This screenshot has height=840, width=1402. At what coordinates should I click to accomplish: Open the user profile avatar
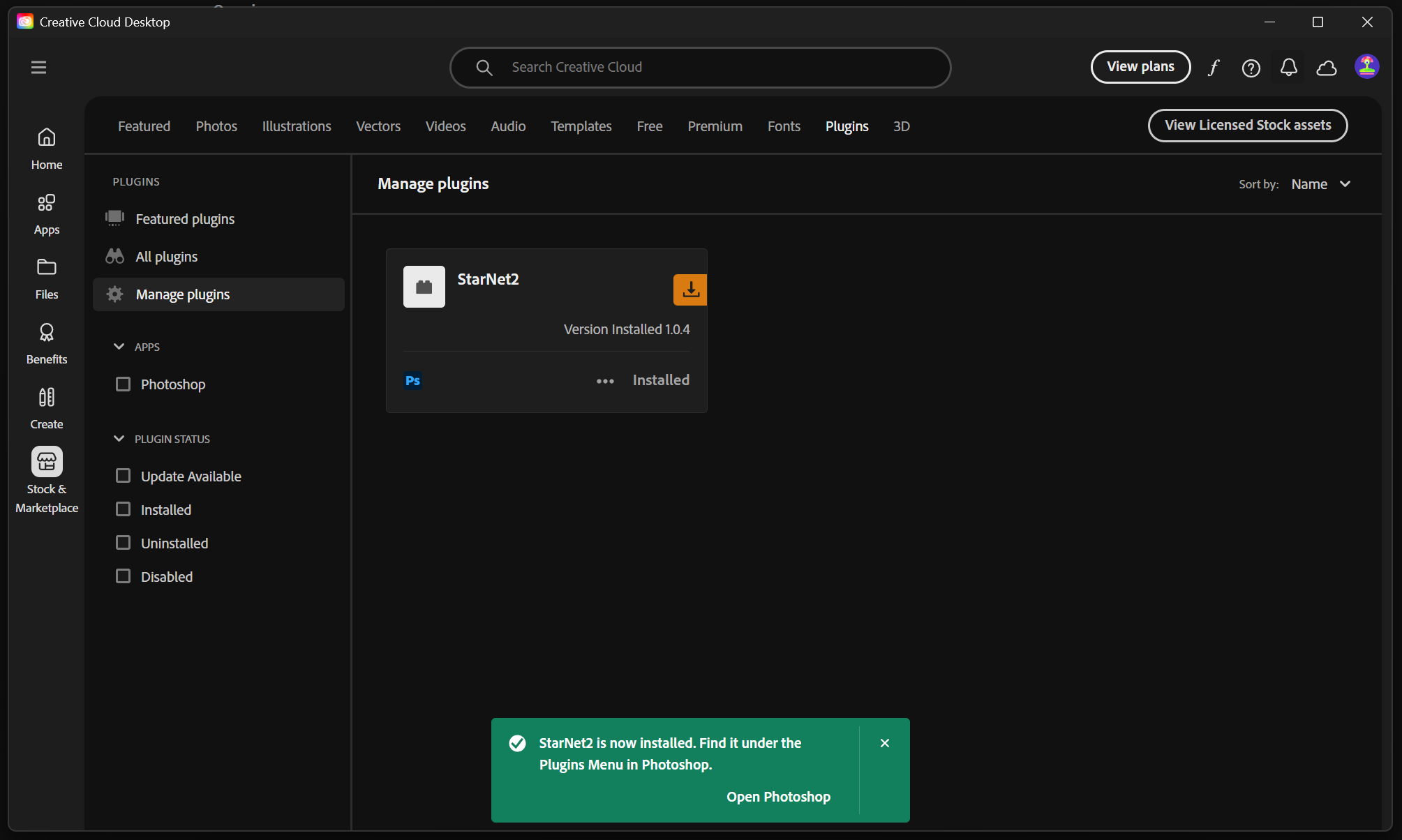coord(1366,66)
